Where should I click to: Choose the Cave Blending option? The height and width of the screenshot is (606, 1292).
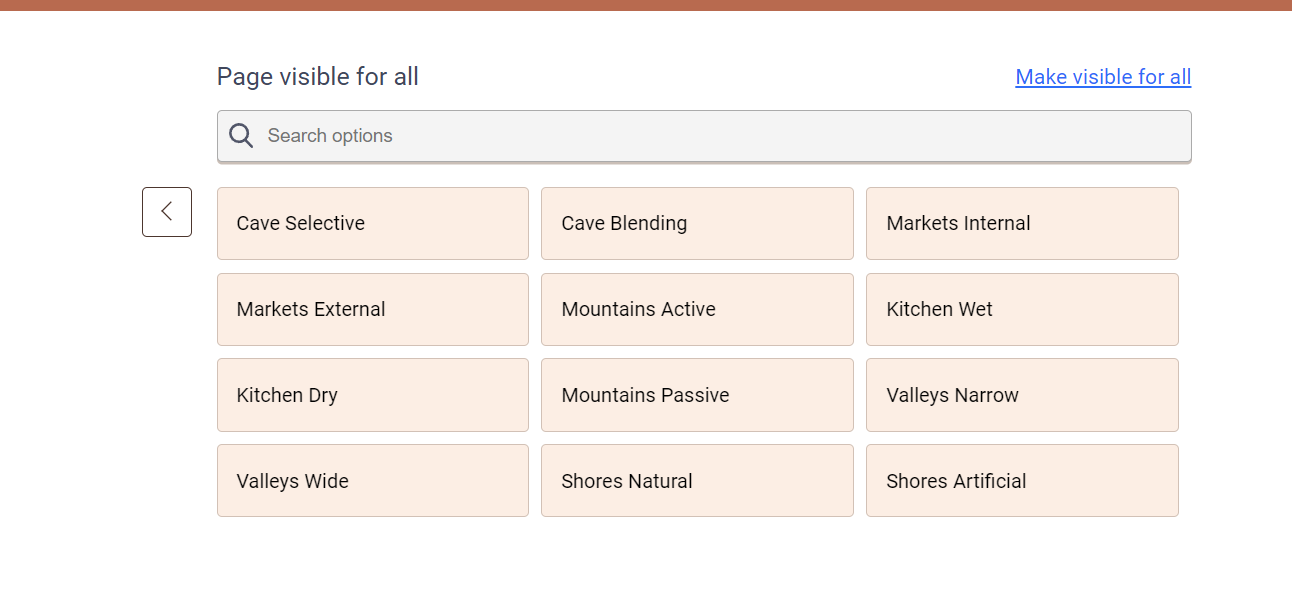[697, 223]
